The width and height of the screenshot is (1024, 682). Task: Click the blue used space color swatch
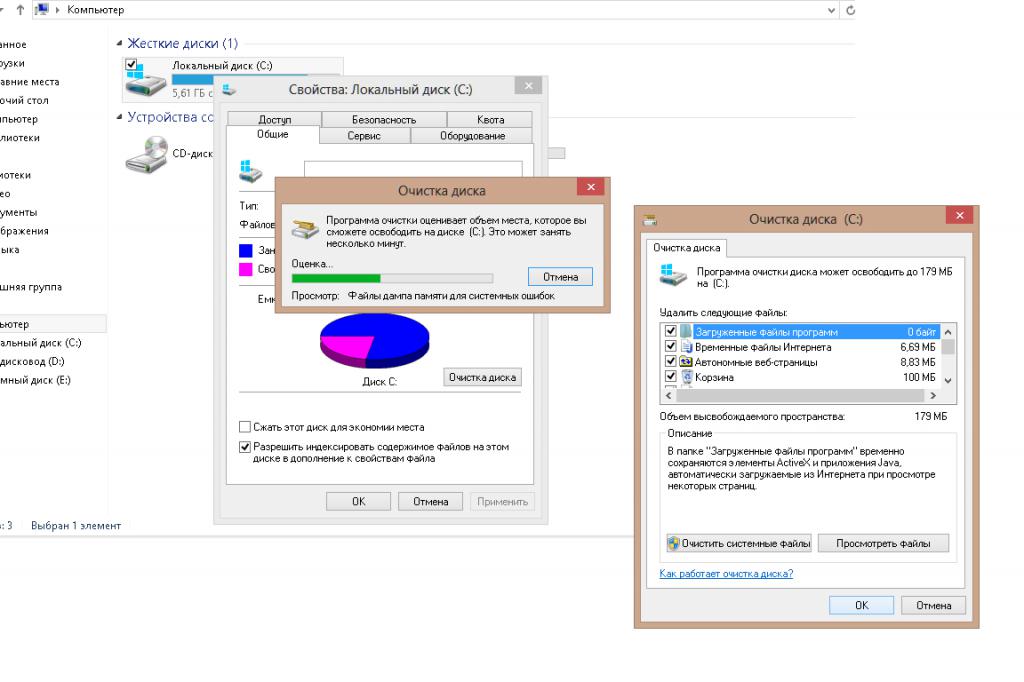(246, 250)
